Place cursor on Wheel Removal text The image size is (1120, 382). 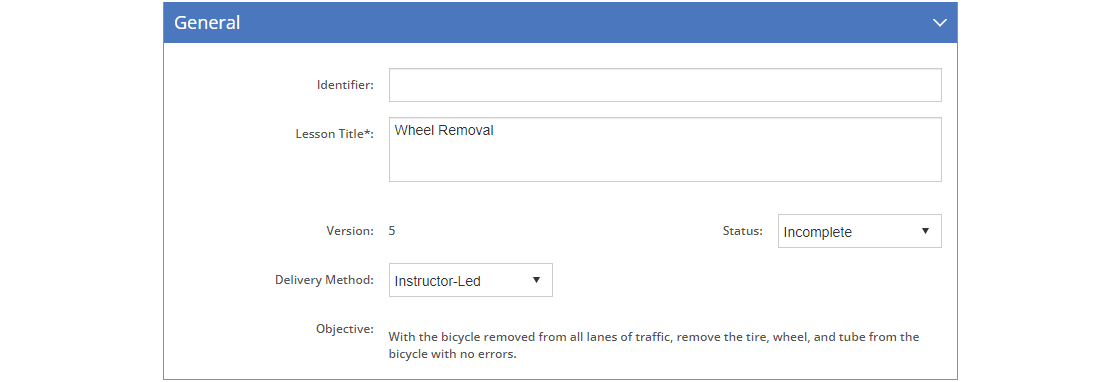click(x=444, y=131)
